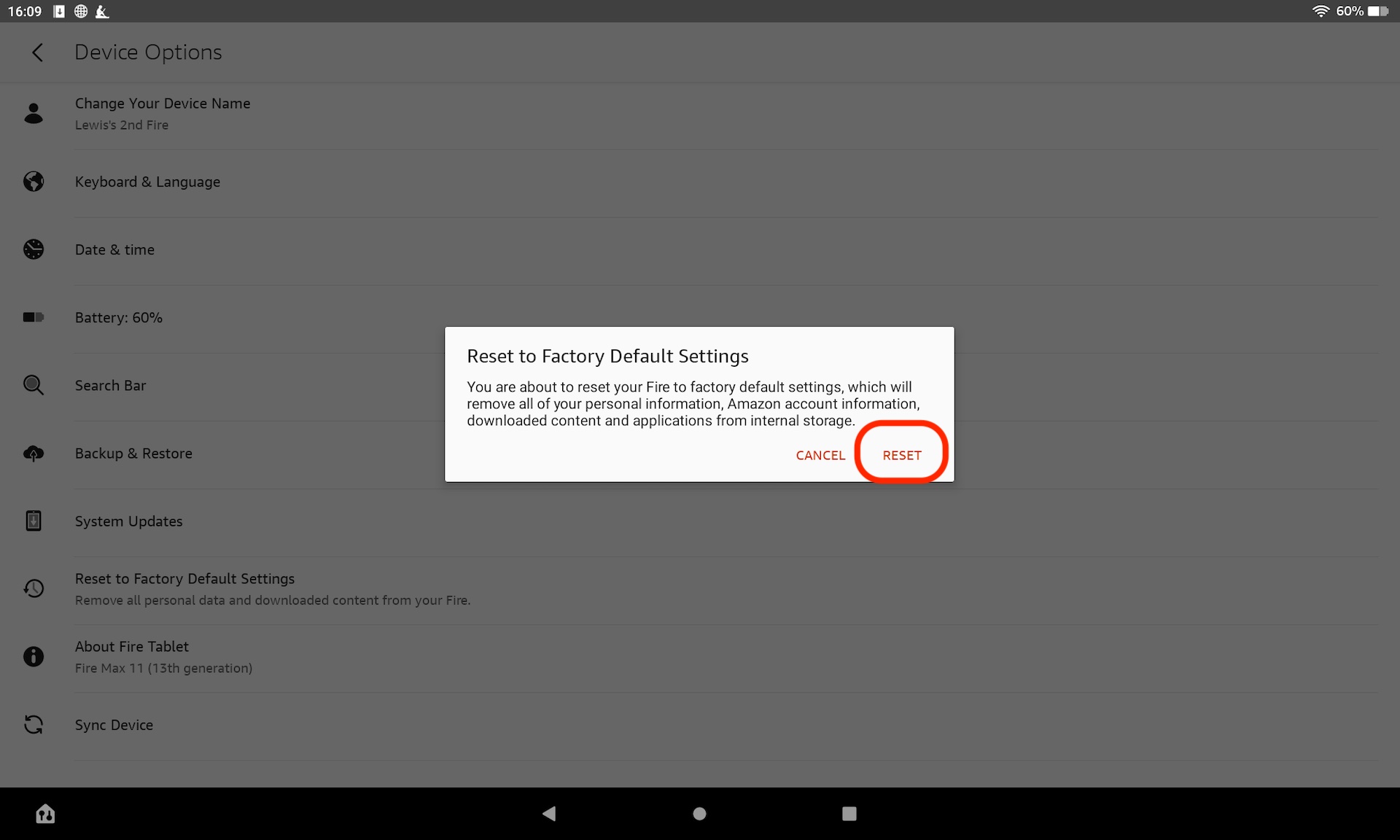Select the refresh icon next to Sync Device
The height and width of the screenshot is (840, 1400).
[34, 725]
